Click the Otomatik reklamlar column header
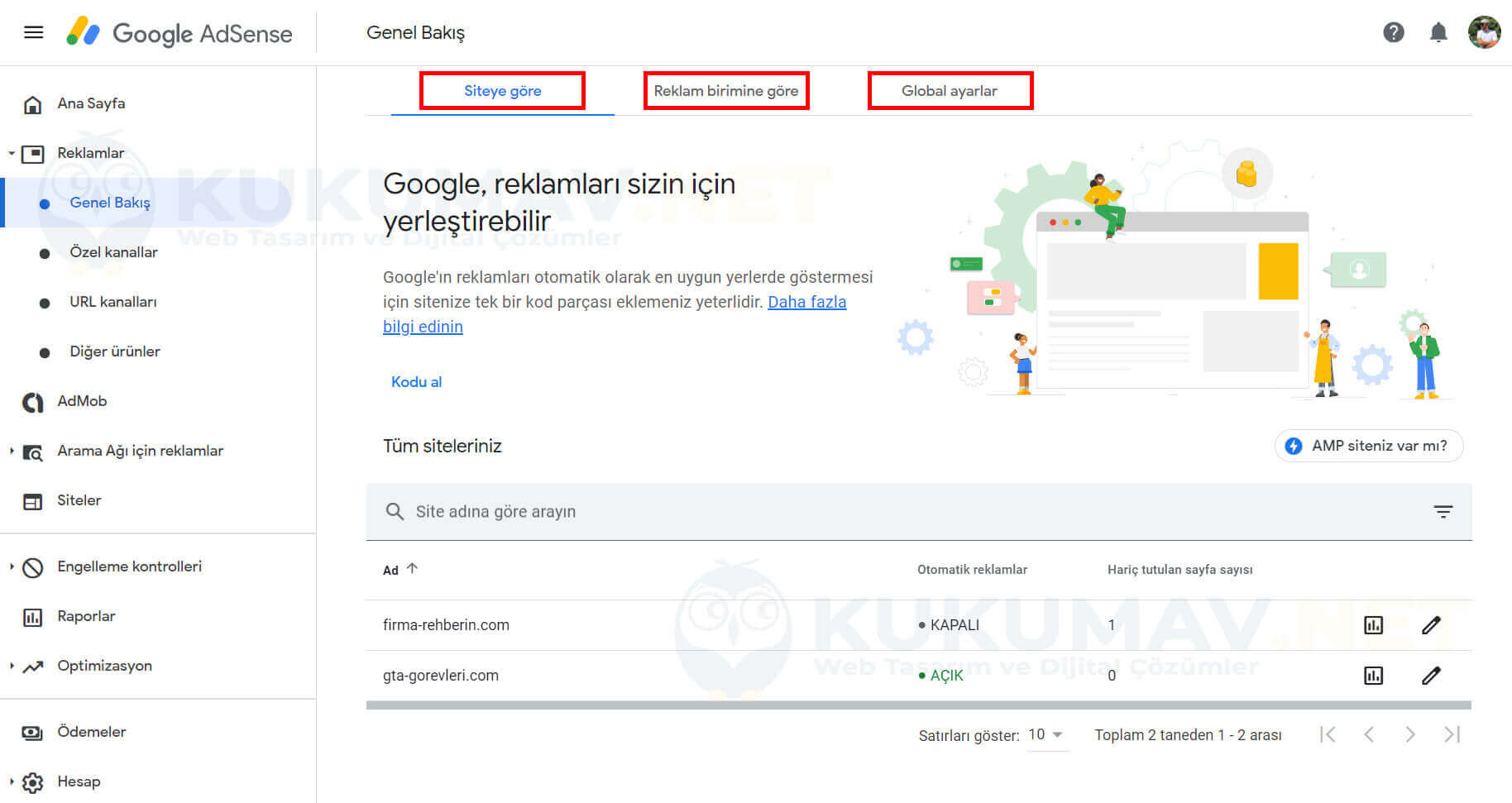1512x803 pixels. [972, 570]
